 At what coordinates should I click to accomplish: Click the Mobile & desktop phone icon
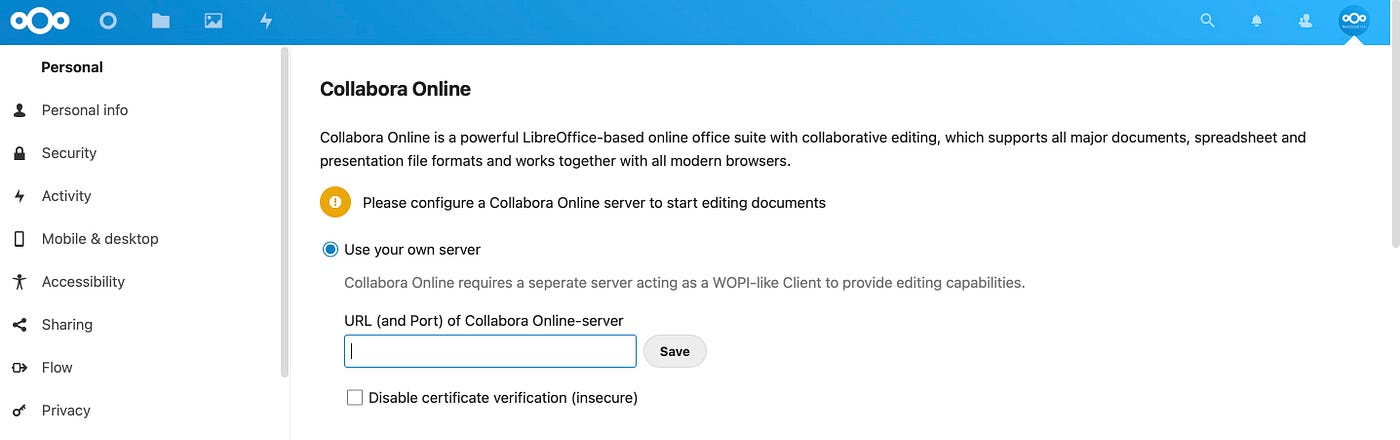19,239
